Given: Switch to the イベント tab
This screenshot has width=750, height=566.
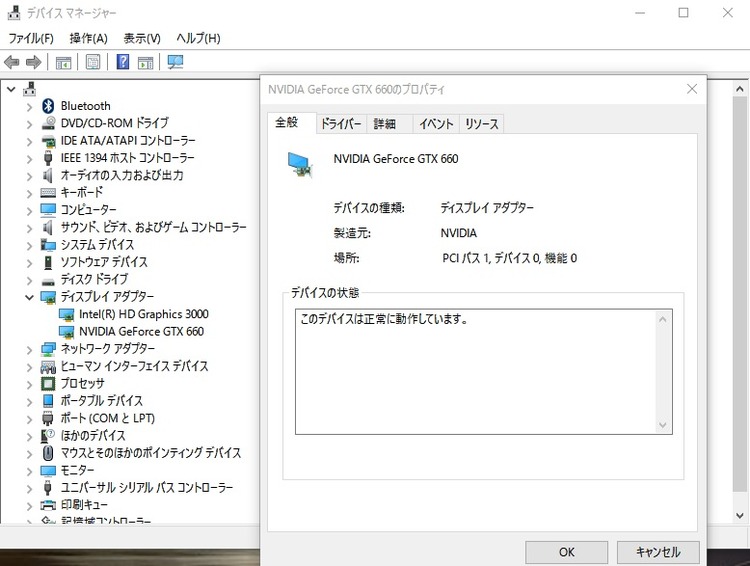Looking at the screenshot, I should (x=436, y=124).
